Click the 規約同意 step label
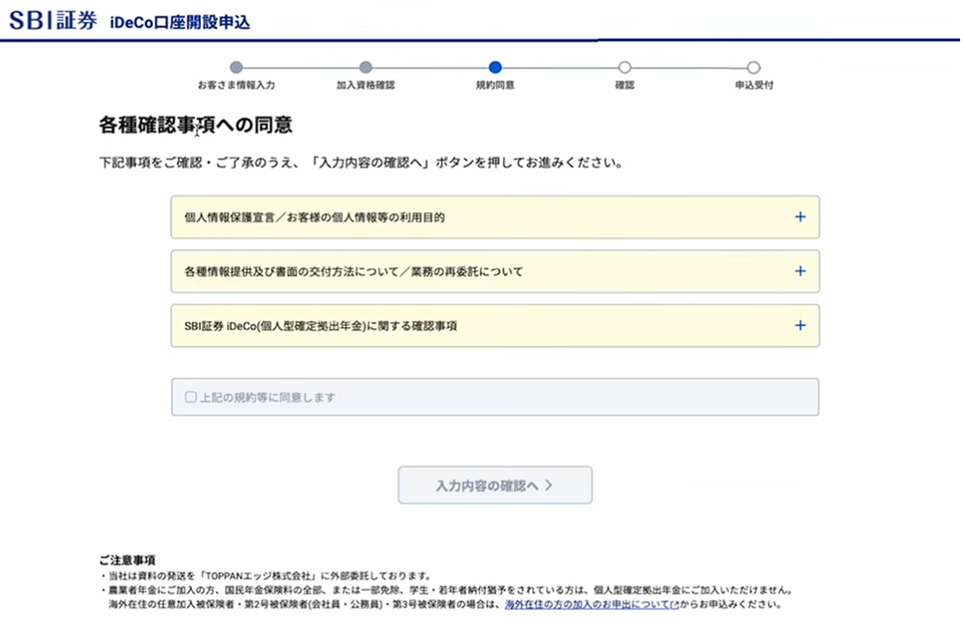The image size is (962, 626). pos(495,85)
